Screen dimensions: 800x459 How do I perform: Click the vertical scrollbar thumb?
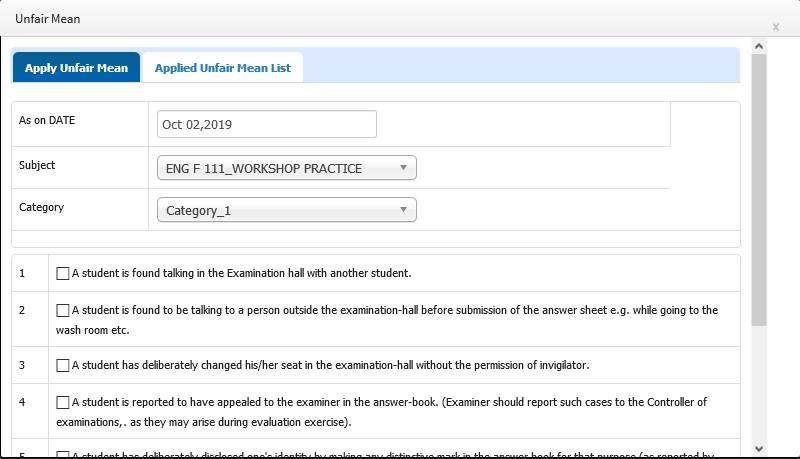tap(759, 190)
